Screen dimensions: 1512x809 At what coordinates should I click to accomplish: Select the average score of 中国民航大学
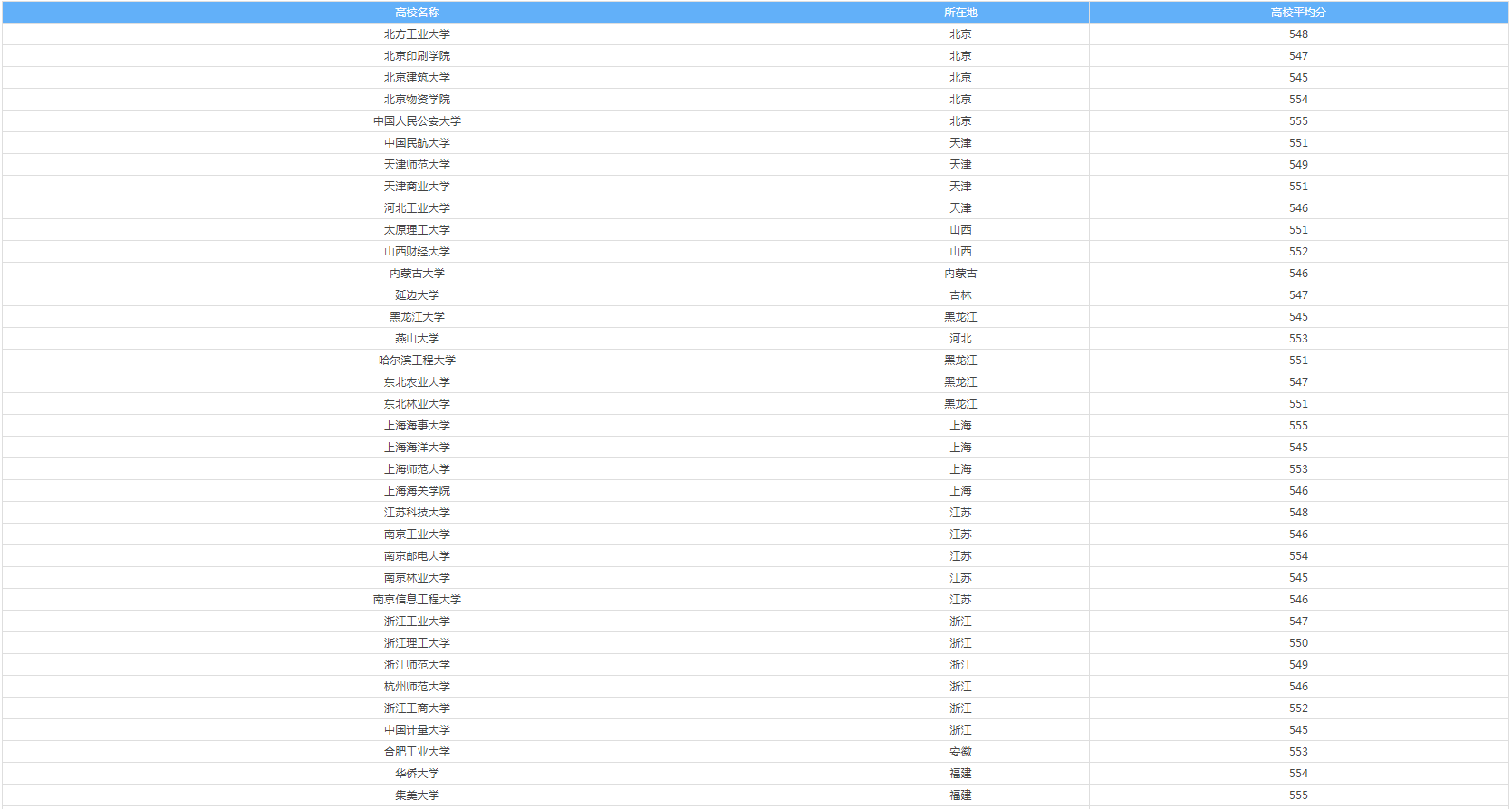click(1298, 143)
